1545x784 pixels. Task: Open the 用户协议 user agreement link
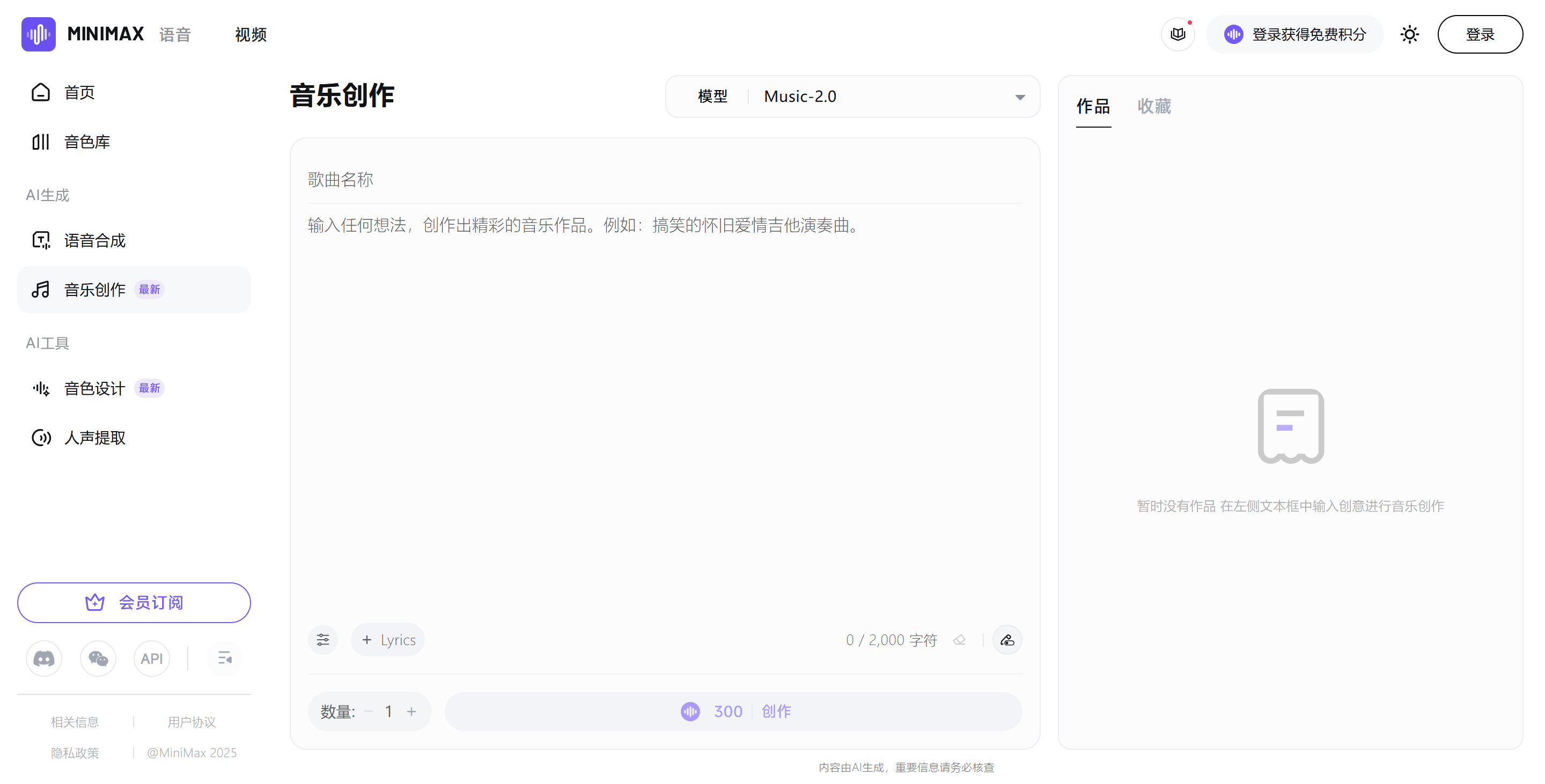coord(192,722)
